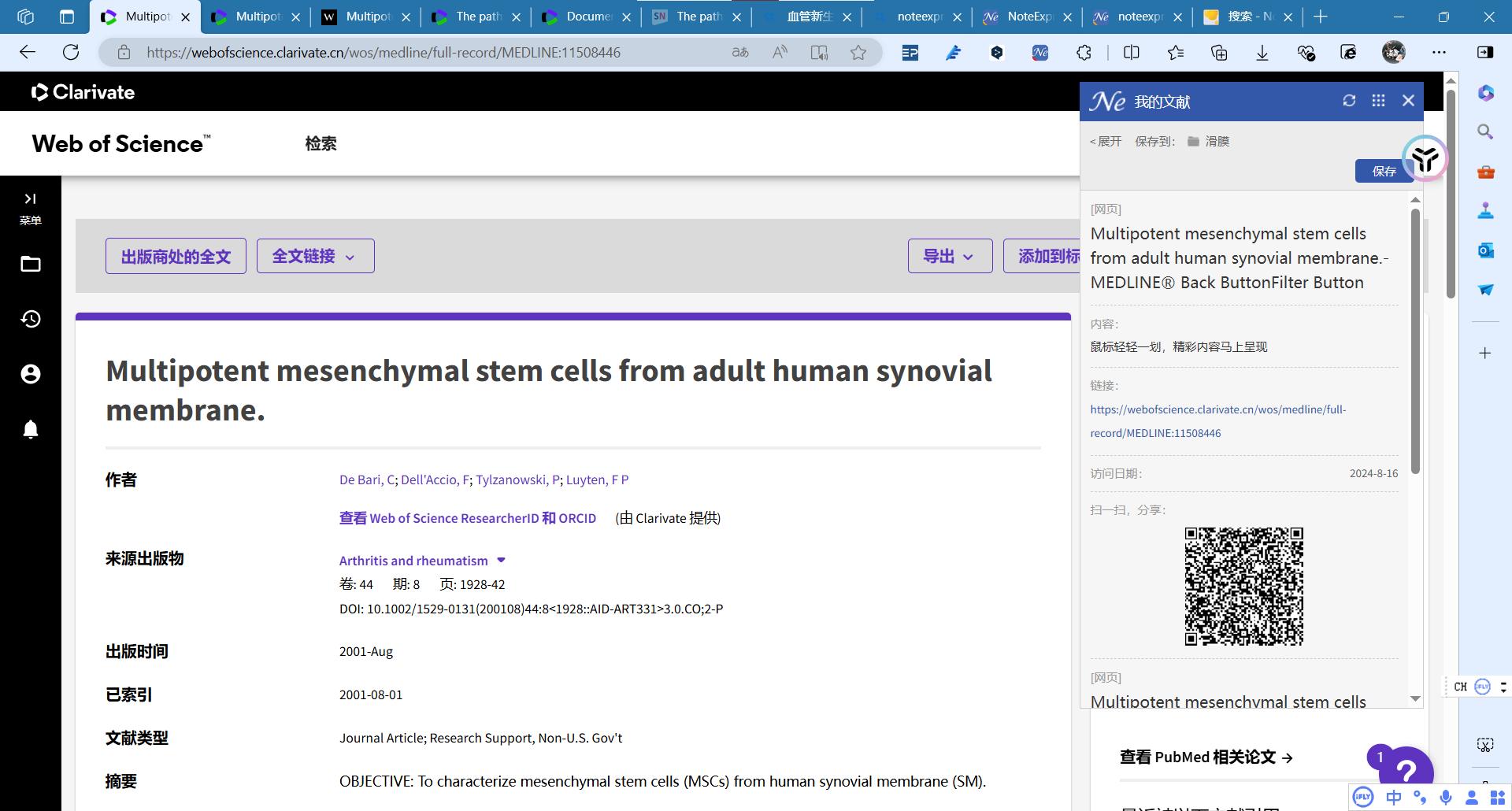Click the <展开 expander in NoteExpress panel
Viewport: 1512px width, 811px height.
pyautogui.click(x=1106, y=141)
